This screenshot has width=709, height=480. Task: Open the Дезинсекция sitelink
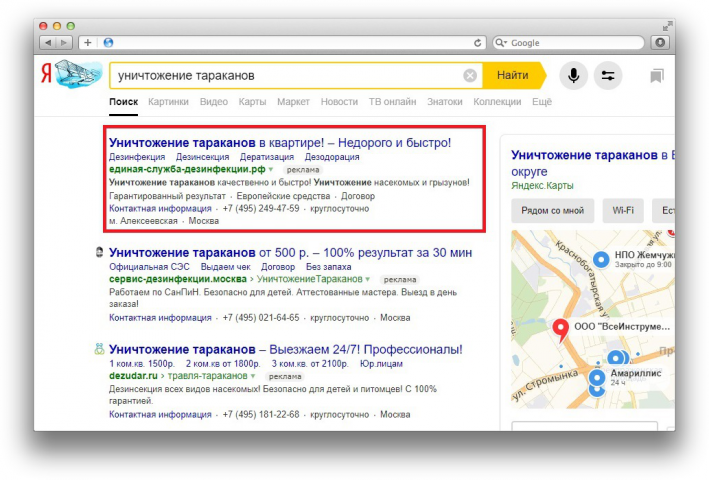(202, 157)
